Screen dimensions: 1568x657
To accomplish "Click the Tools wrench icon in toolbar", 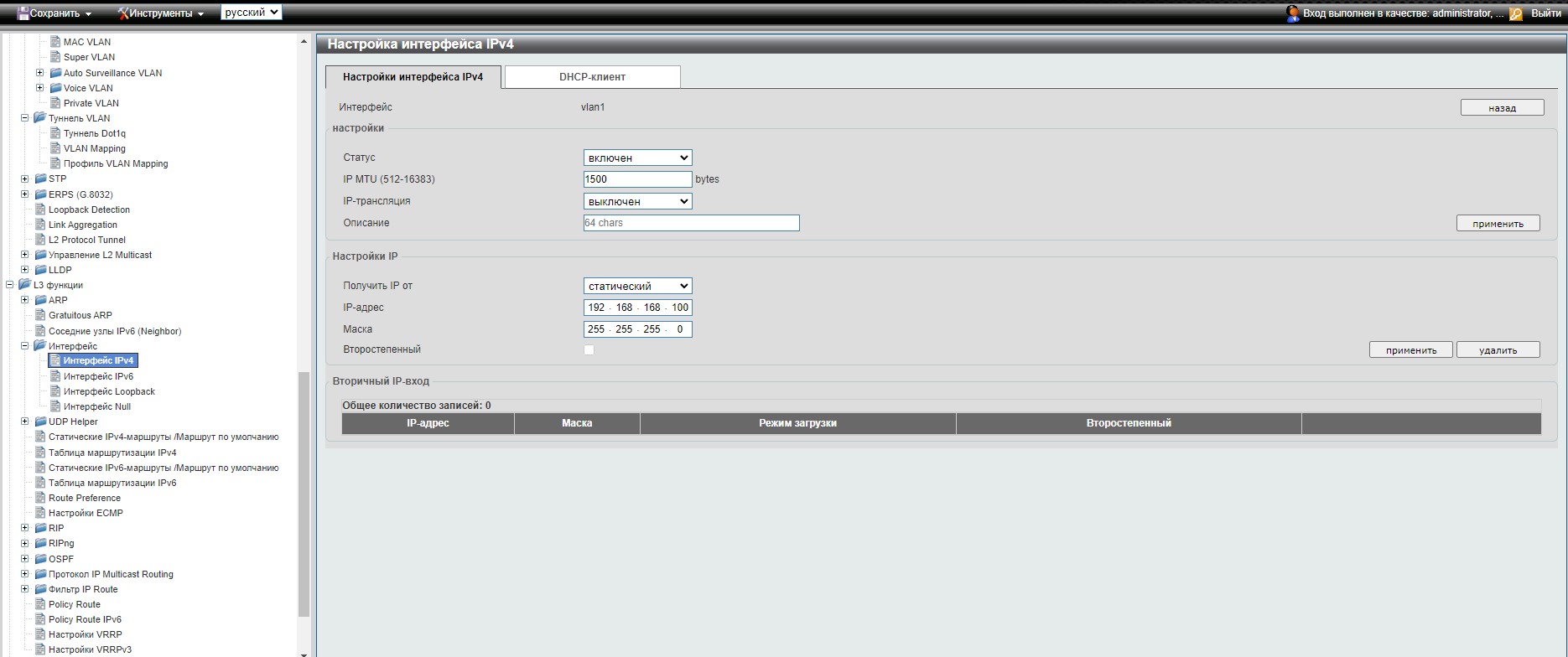I will point(123,13).
